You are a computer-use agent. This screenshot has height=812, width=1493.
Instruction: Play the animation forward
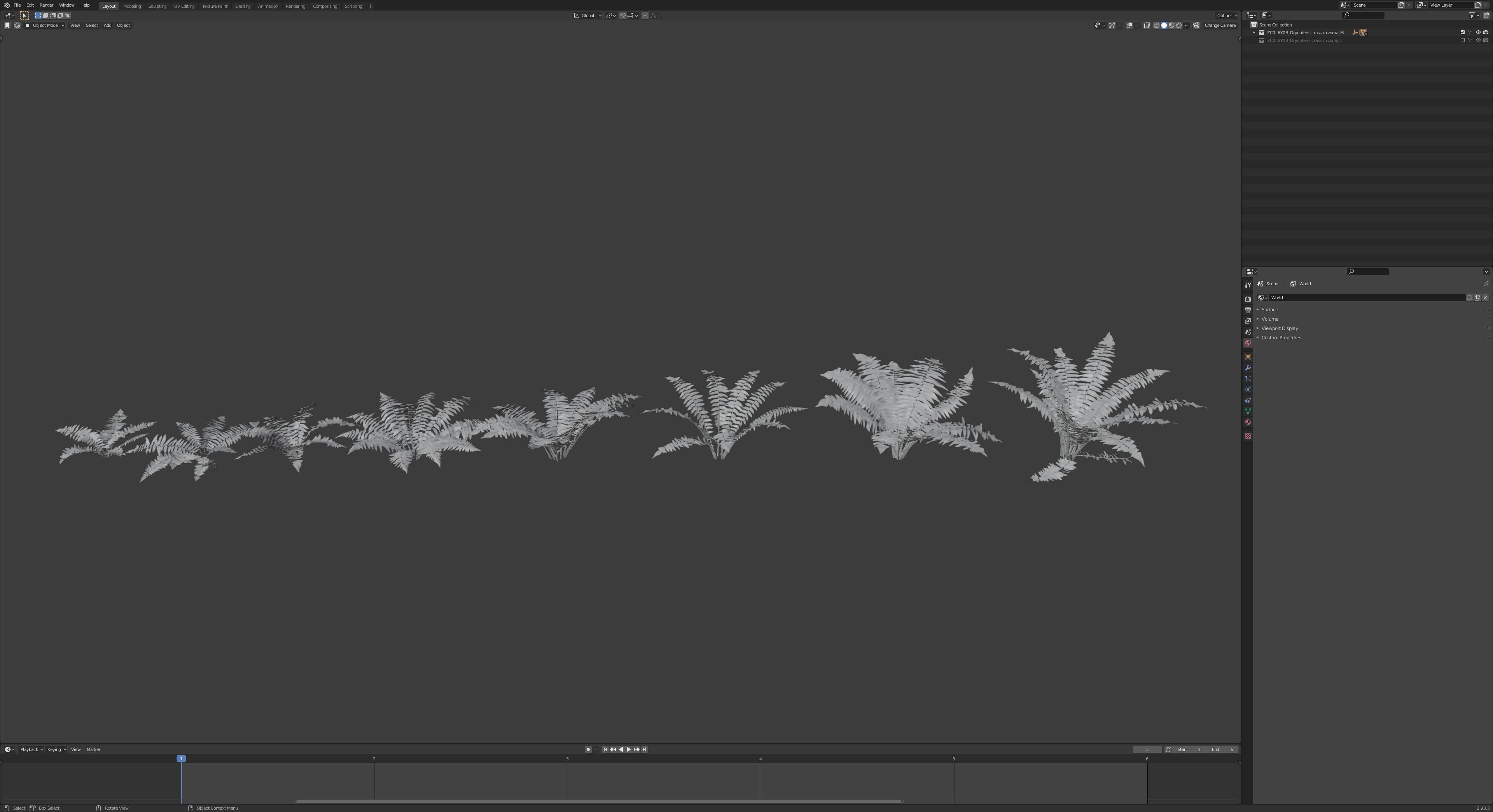(628, 749)
